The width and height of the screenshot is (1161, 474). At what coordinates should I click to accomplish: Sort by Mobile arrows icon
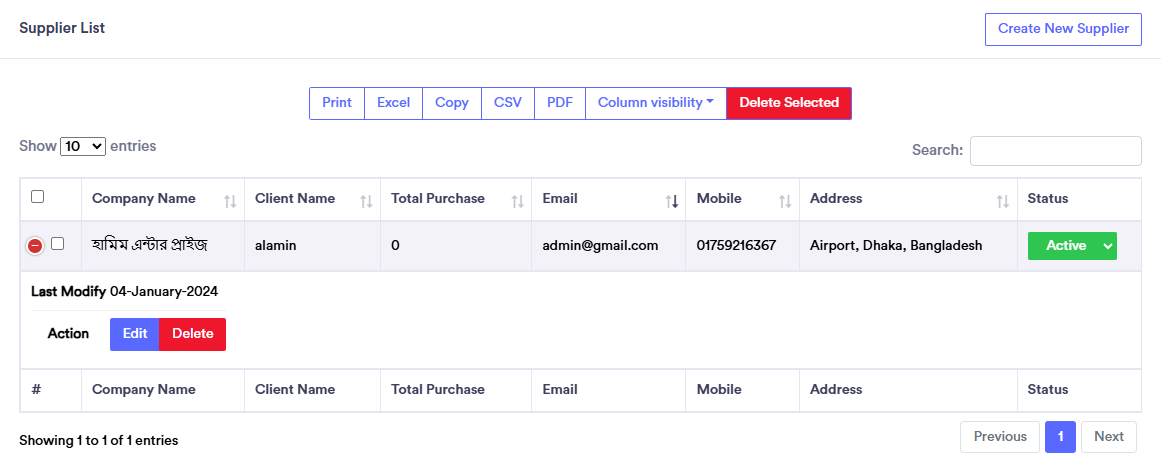coord(785,201)
